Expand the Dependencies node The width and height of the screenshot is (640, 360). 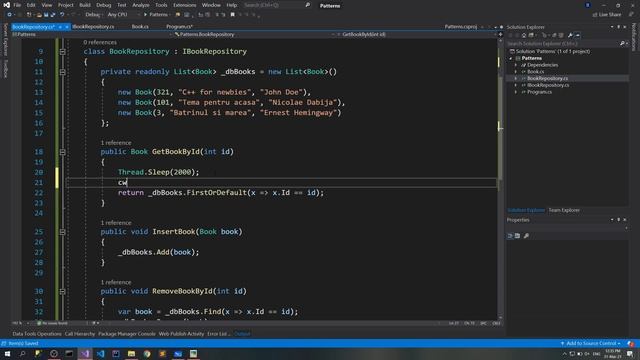pyautogui.click(x=516, y=65)
